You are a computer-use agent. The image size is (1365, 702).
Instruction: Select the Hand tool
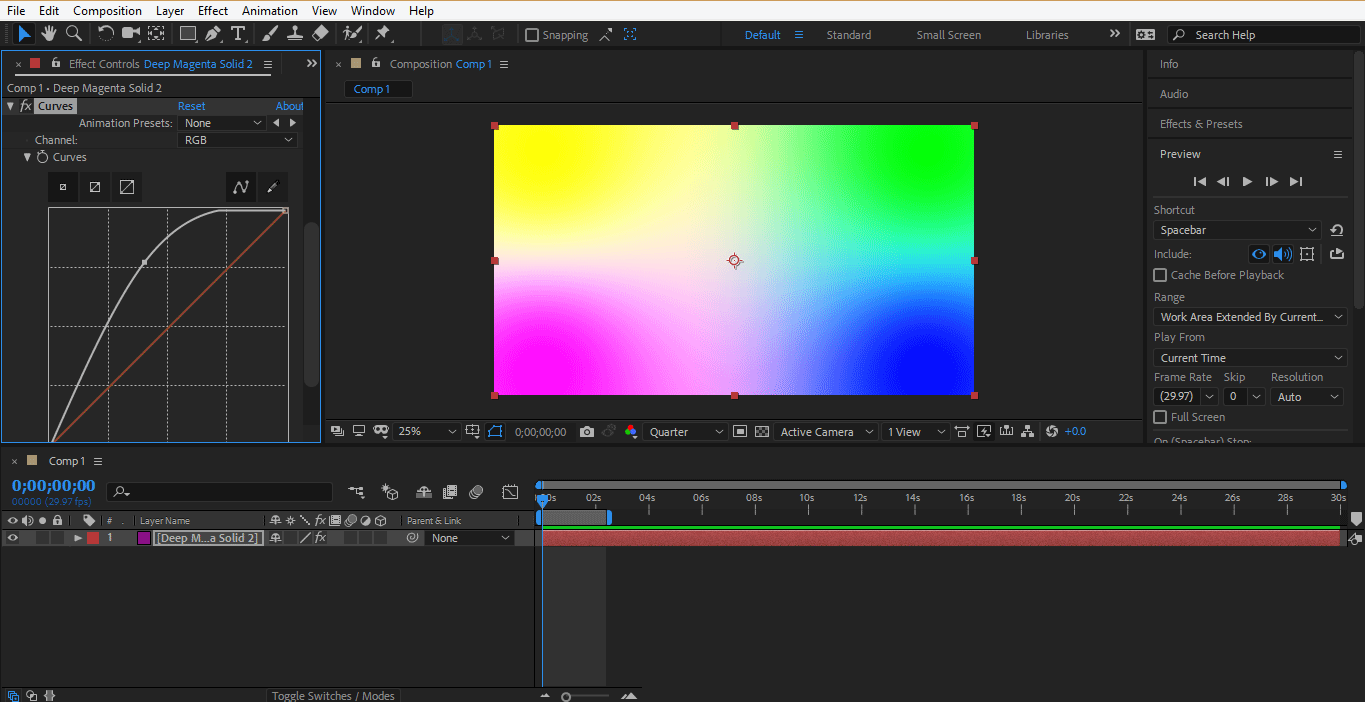[49, 34]
